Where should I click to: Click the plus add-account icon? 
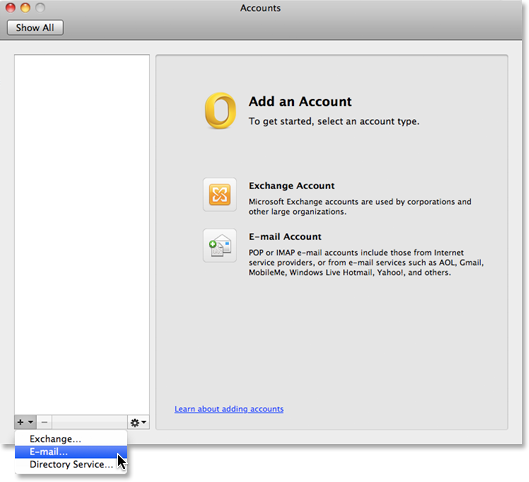(21, 422)
